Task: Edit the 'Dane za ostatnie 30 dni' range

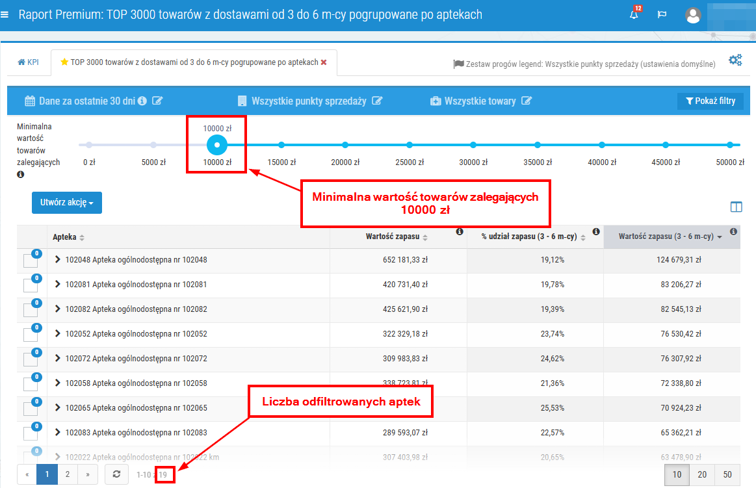Action: click(157, 101)
